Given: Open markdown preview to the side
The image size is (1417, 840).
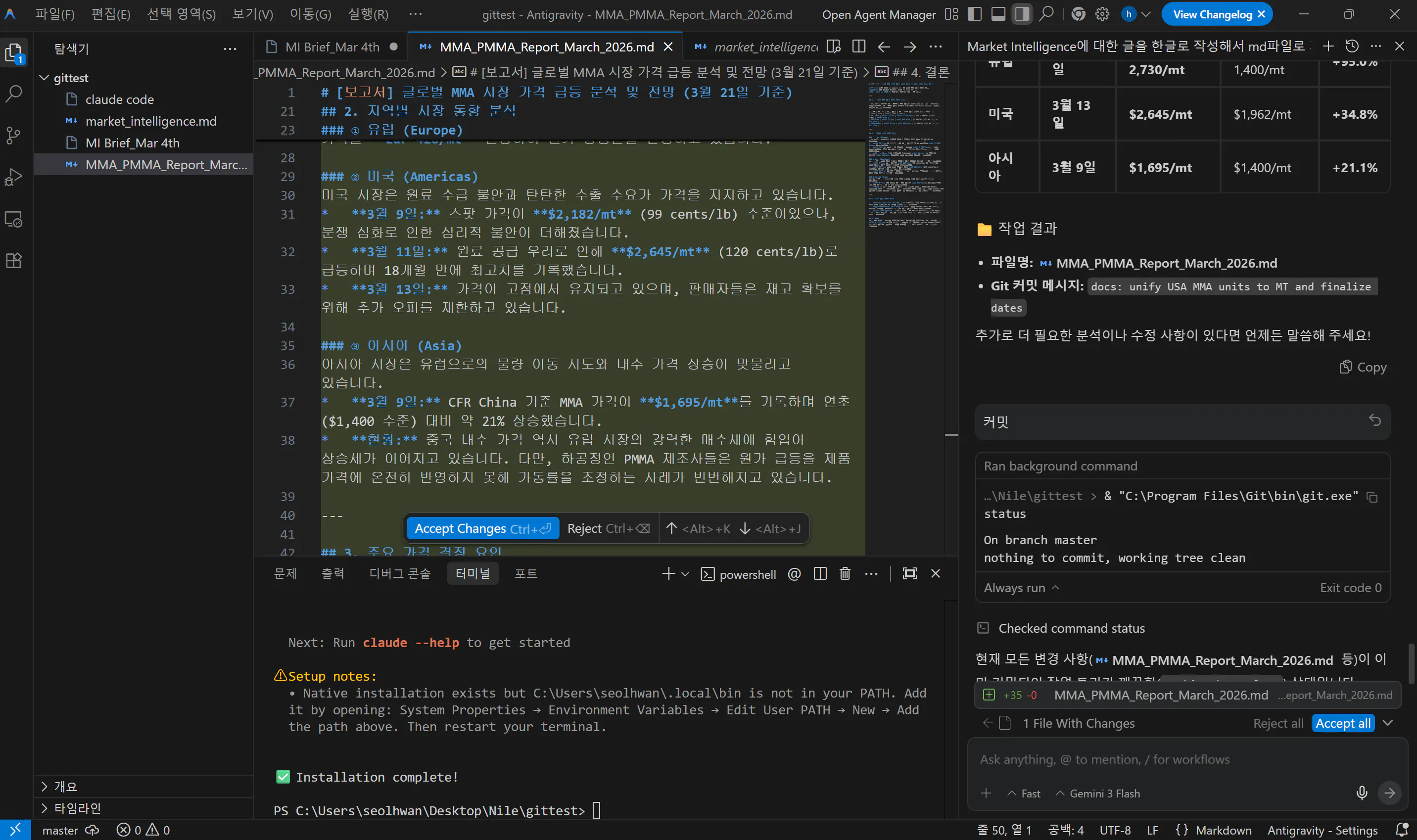Looking at the screenshot, I should (833, 47).
